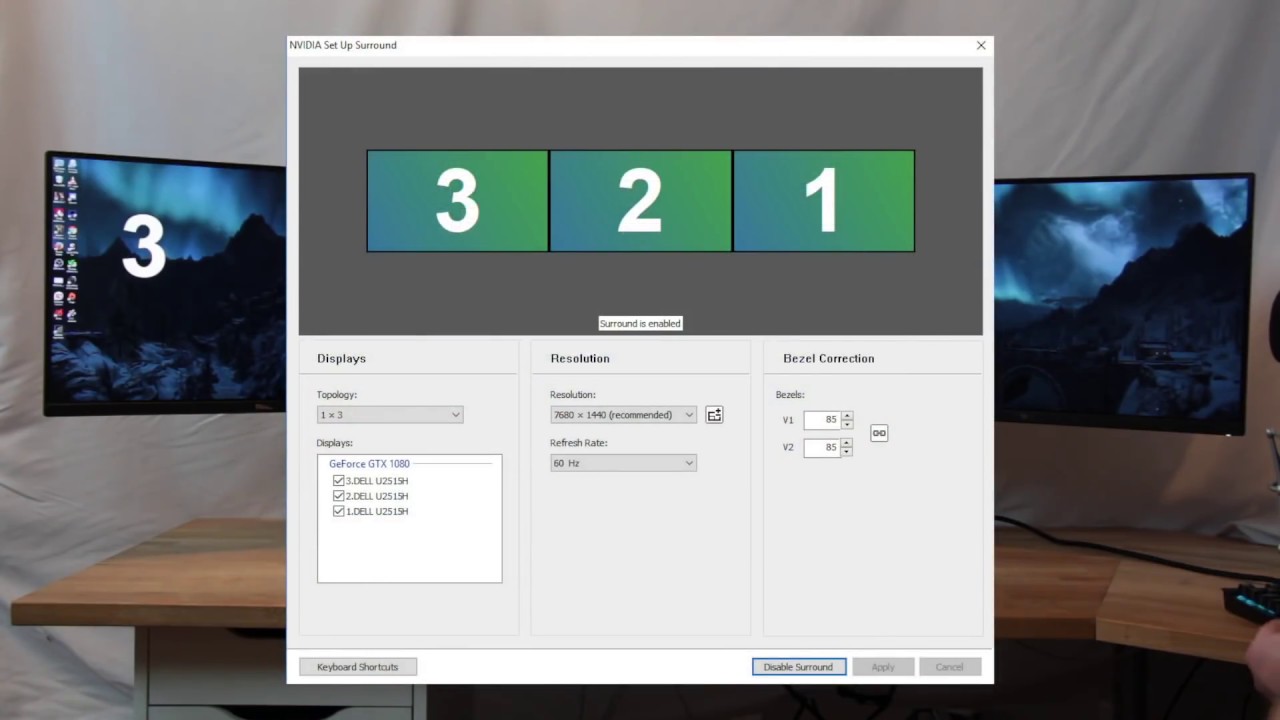Click the V1 bezel input field
This screenshot has height=720, width=1280.
pyautogui.click(x=822, y=420)
